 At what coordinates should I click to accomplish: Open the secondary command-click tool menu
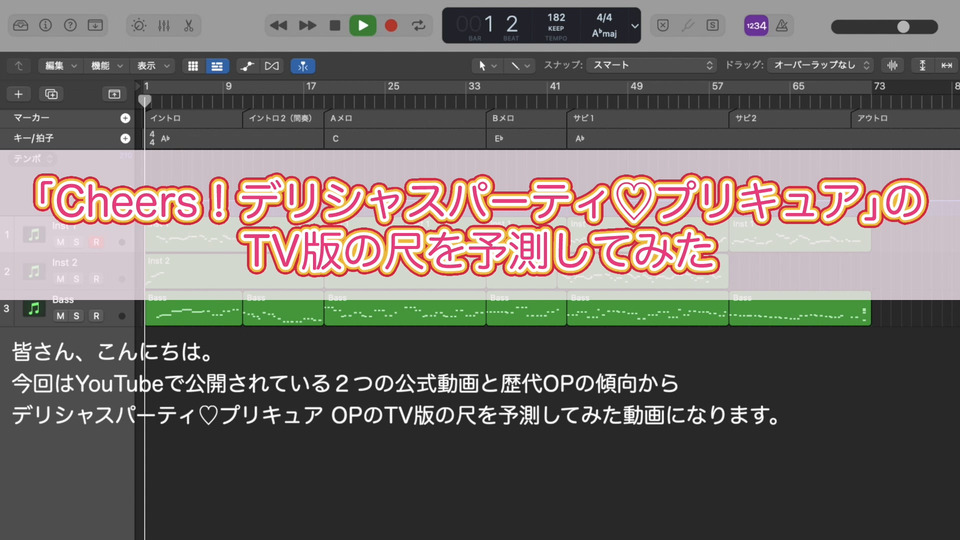click(520, 66)
